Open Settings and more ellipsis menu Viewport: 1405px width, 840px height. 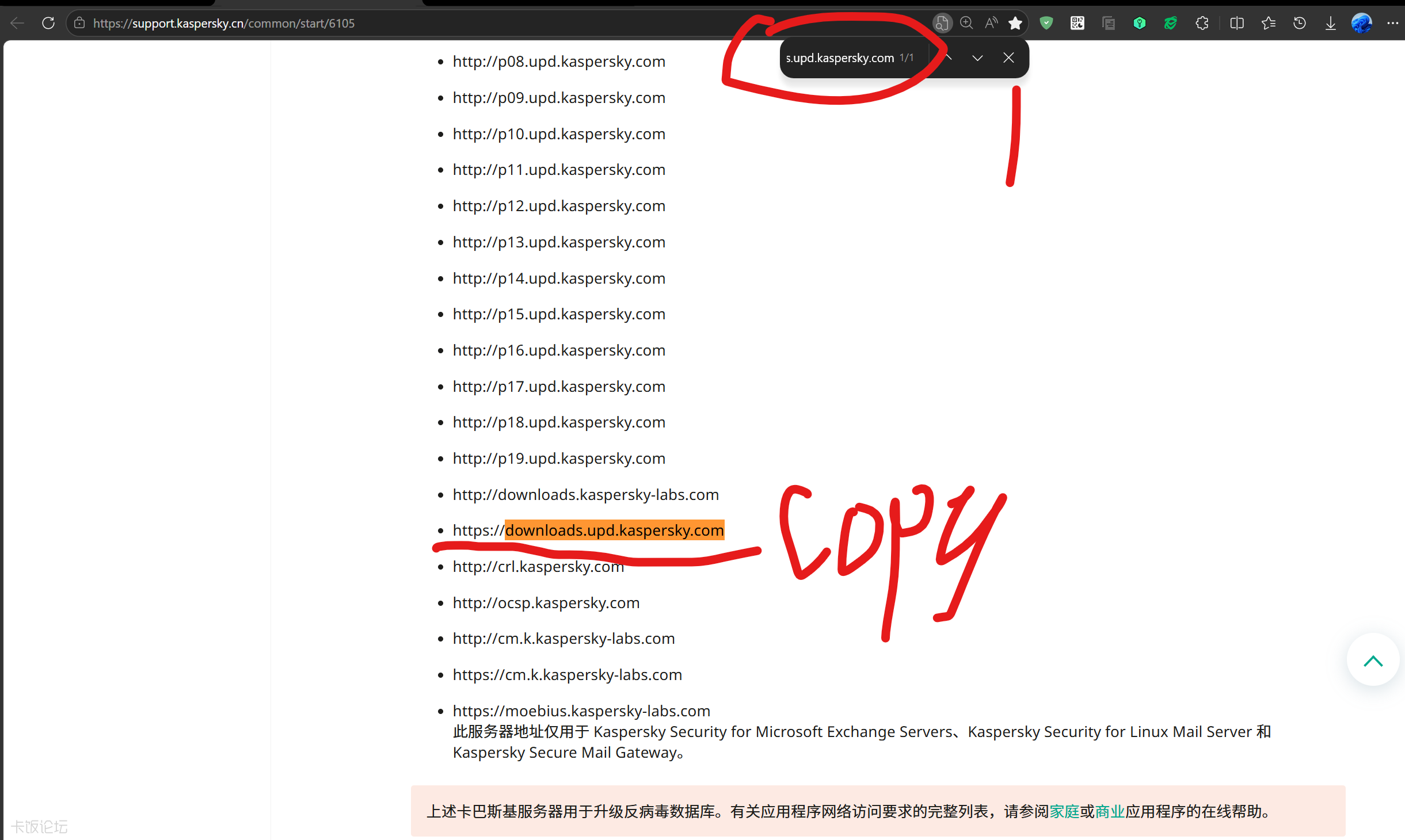[x=1392, y=24]
